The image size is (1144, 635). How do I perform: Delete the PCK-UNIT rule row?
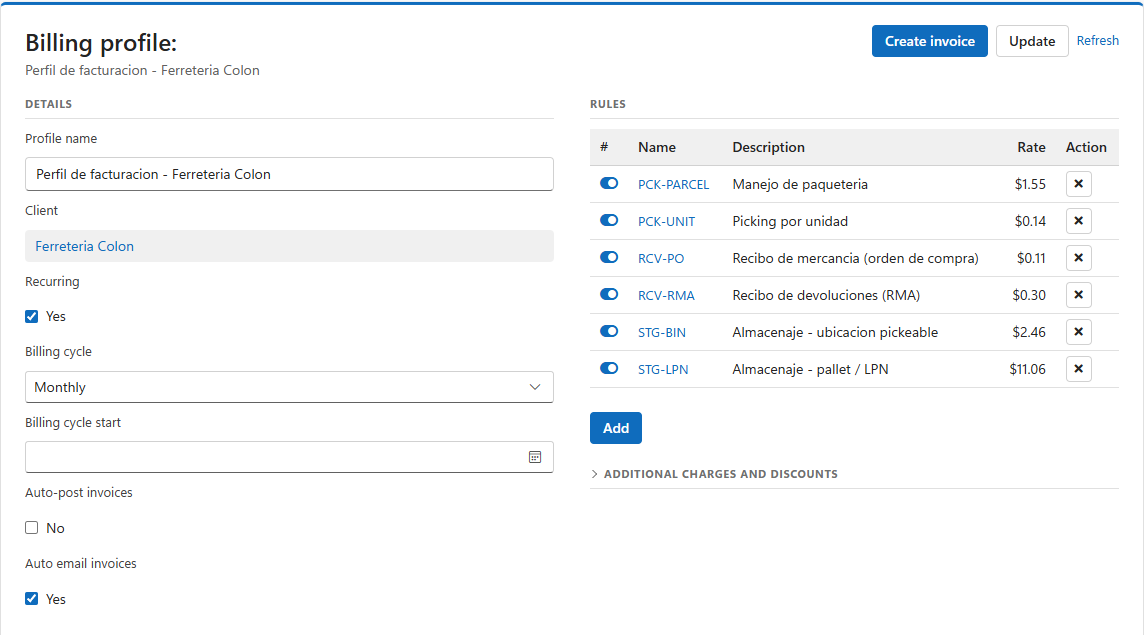point(1078,221)
